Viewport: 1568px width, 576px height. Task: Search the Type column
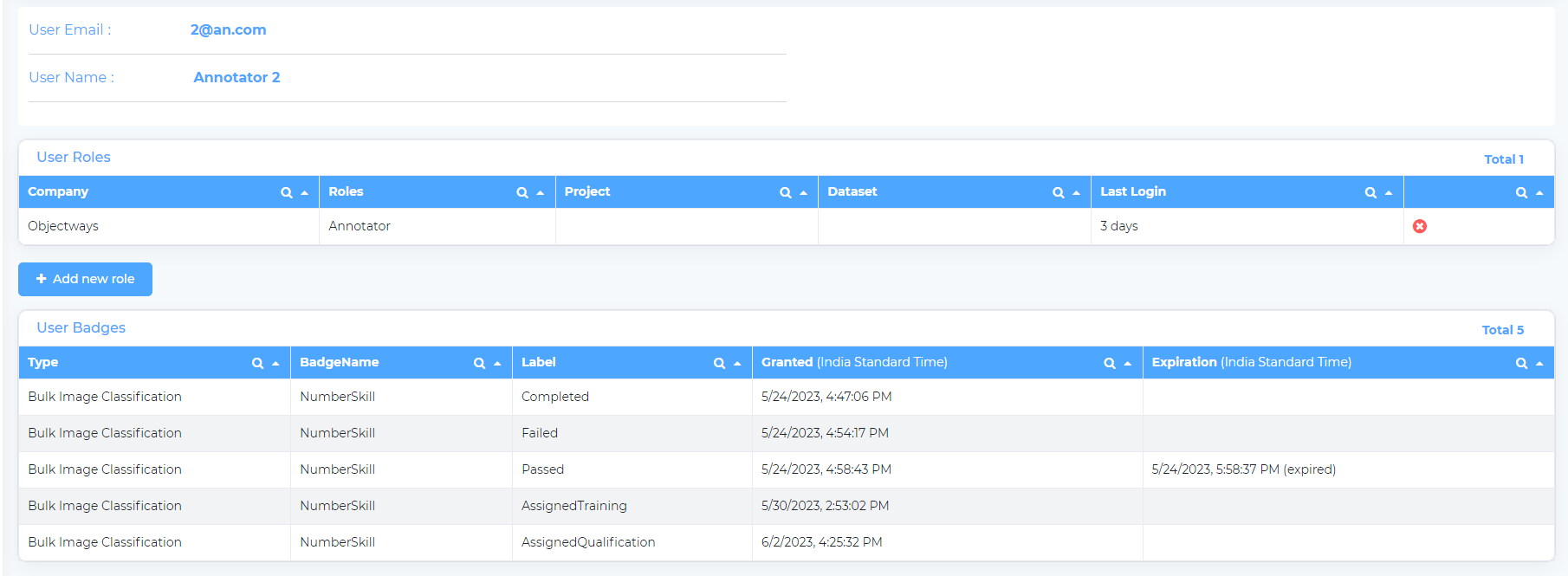(x=257, y=363)
